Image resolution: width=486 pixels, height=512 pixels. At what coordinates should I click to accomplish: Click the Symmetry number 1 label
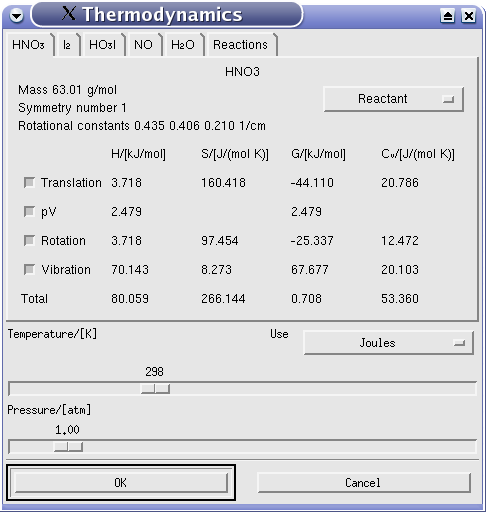pyautogui.click(x=72, y=108)
